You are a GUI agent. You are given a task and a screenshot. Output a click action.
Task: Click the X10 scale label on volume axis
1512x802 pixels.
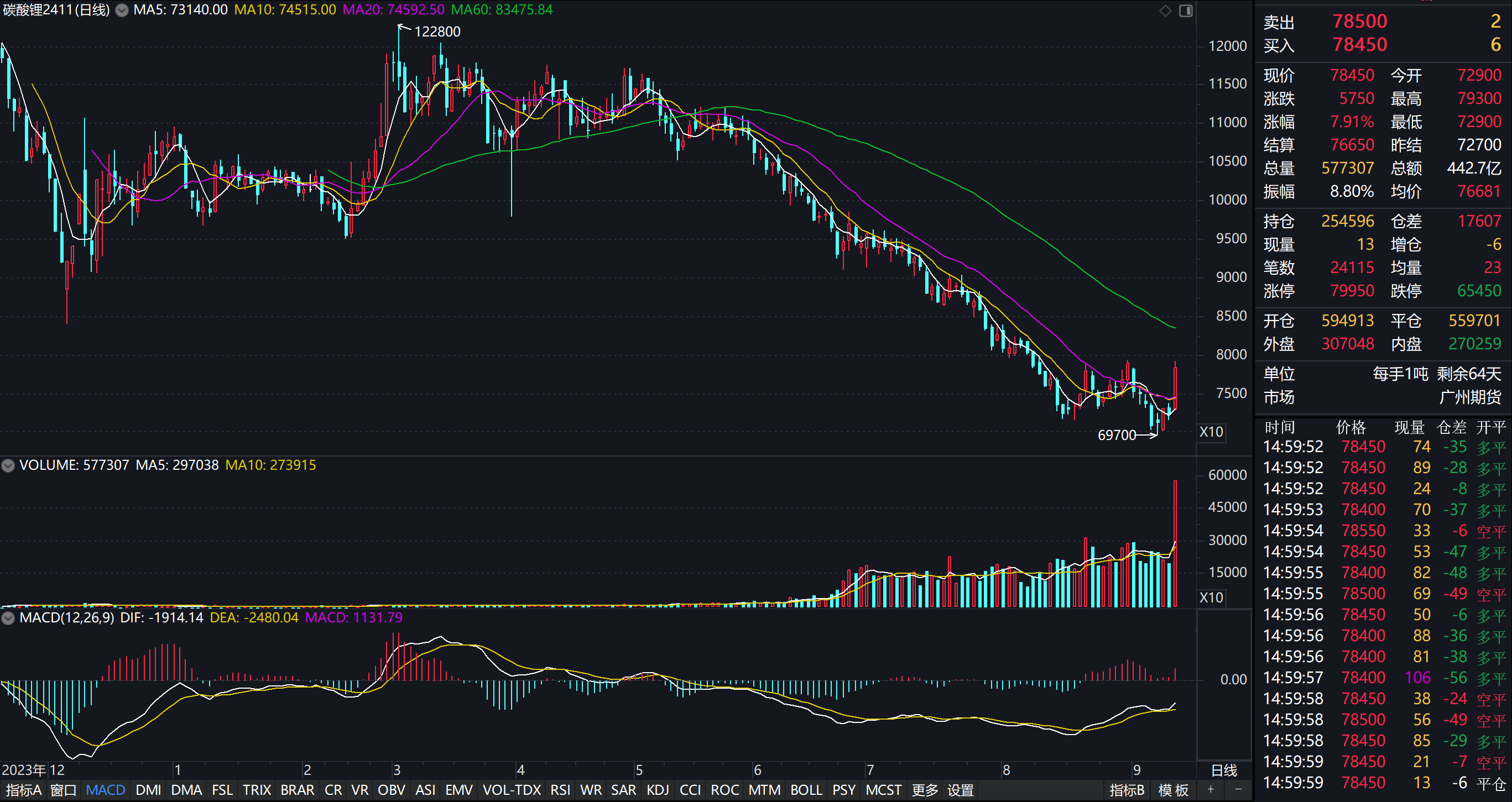[1211, 597]
